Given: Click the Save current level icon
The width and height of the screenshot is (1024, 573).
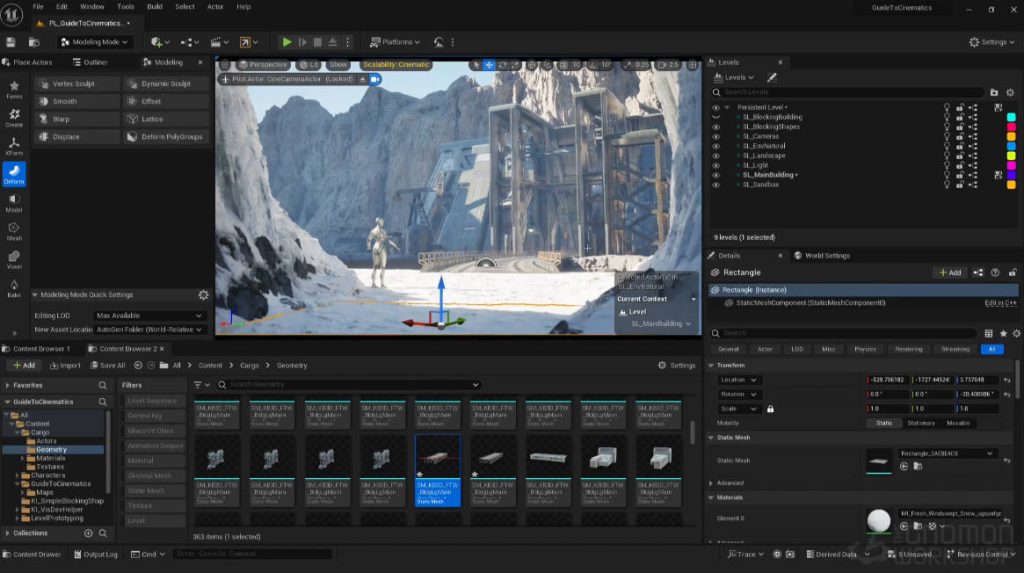Looking at the screenshot, I should pos(10,42).
